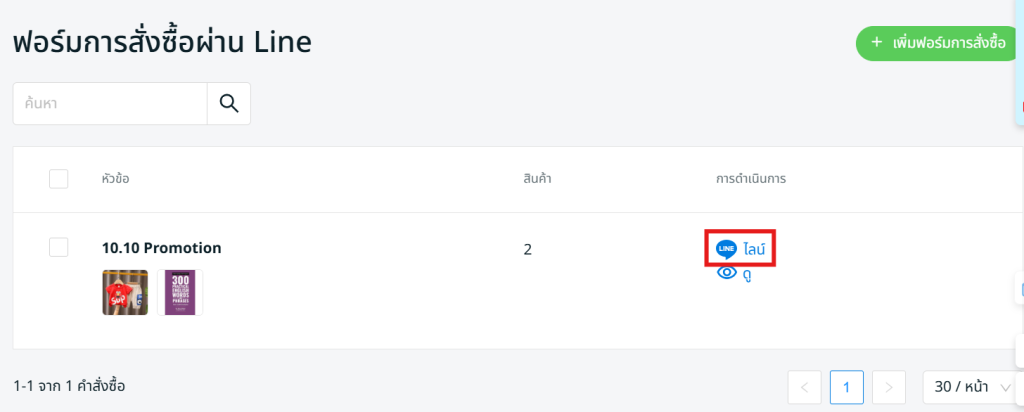Click the สินค้า column header
Image resolution: width=1024 pixels, height=412 pixels.
[538, 179]
